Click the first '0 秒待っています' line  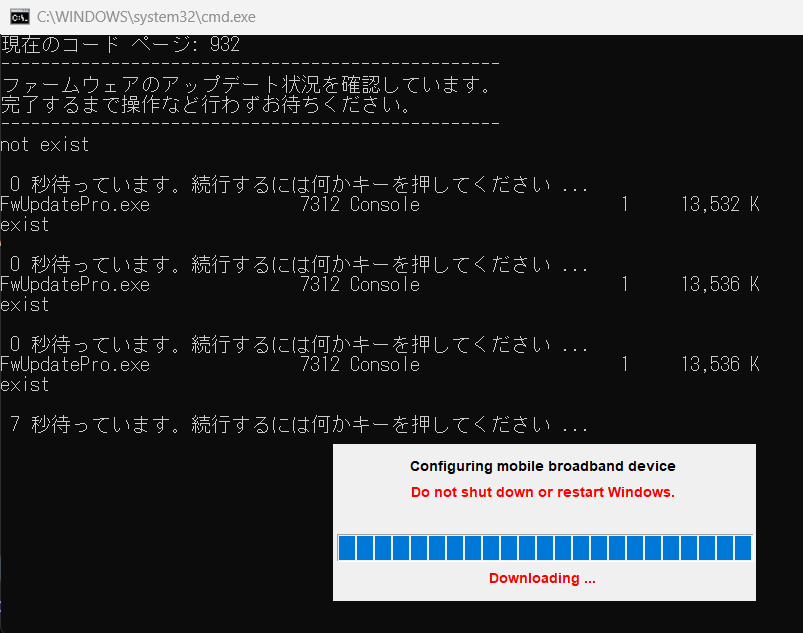(x=298, y=185)
